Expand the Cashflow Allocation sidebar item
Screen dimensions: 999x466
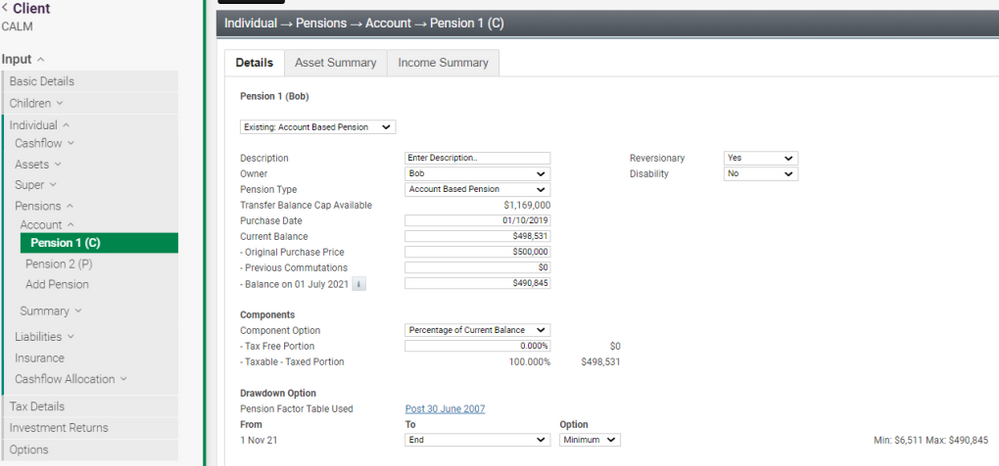71,379
